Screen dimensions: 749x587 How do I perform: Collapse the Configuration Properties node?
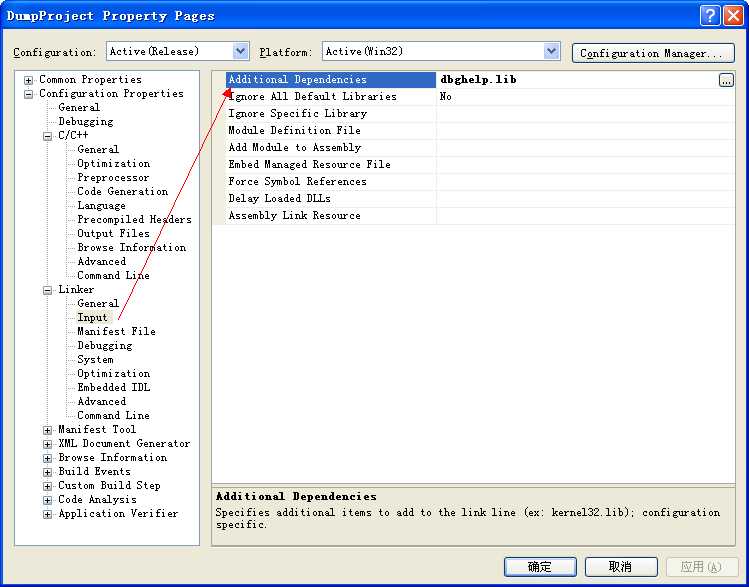click(x=29, y=94)
